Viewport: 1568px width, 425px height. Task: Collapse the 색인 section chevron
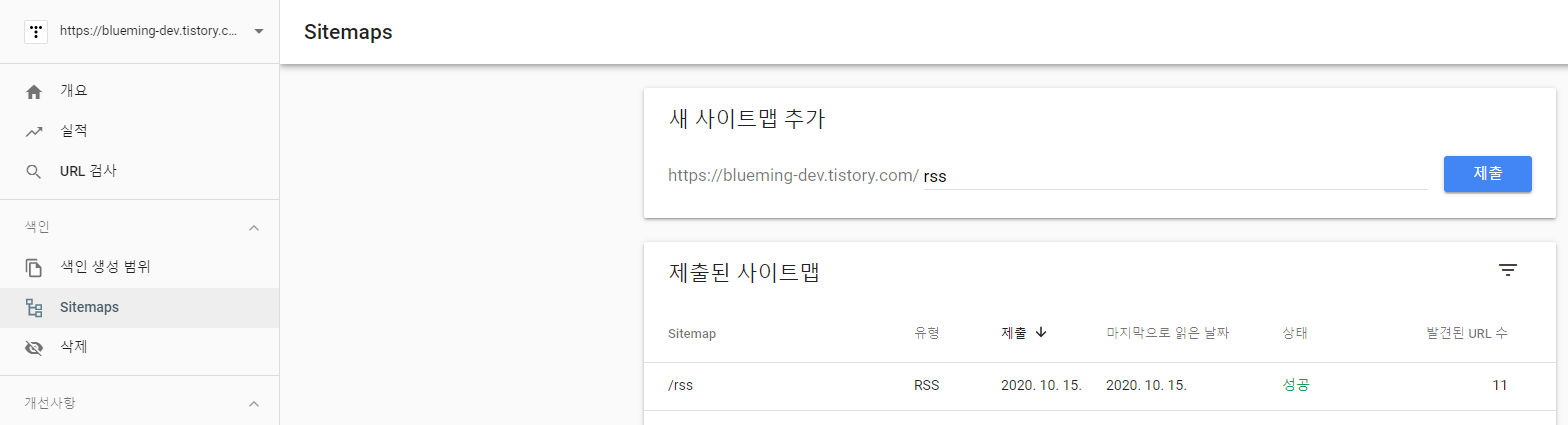pyautogui.click(x=254, y=228)
